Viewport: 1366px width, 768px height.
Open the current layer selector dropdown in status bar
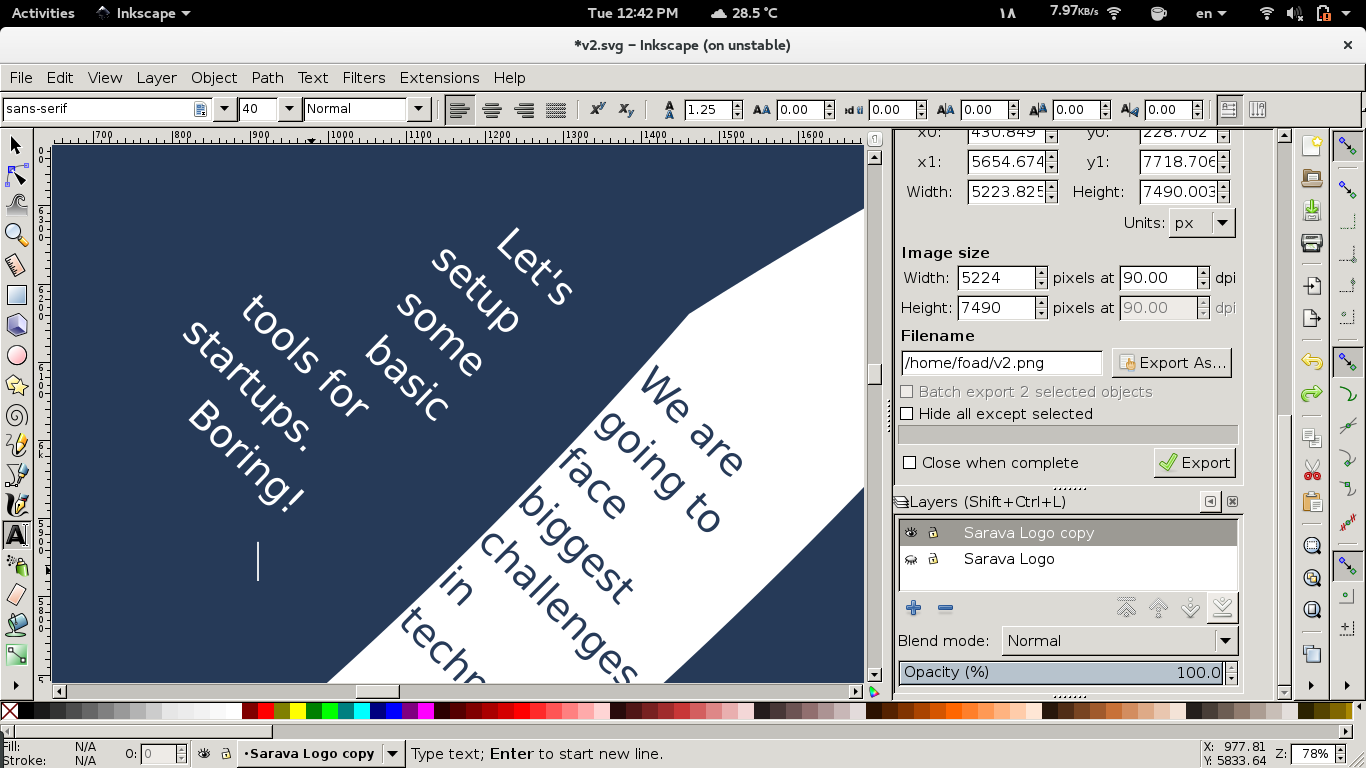(x=393, y=754)
